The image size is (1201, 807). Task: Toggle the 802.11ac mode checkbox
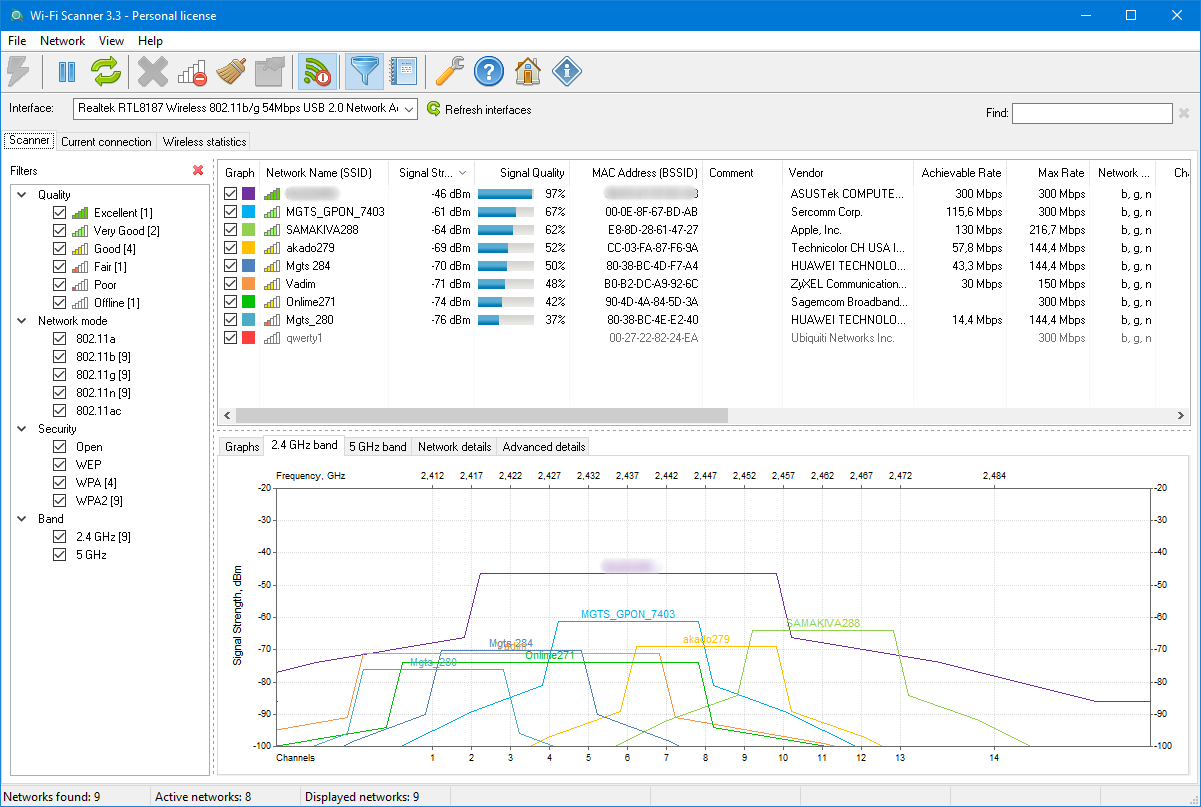[59, 411]
